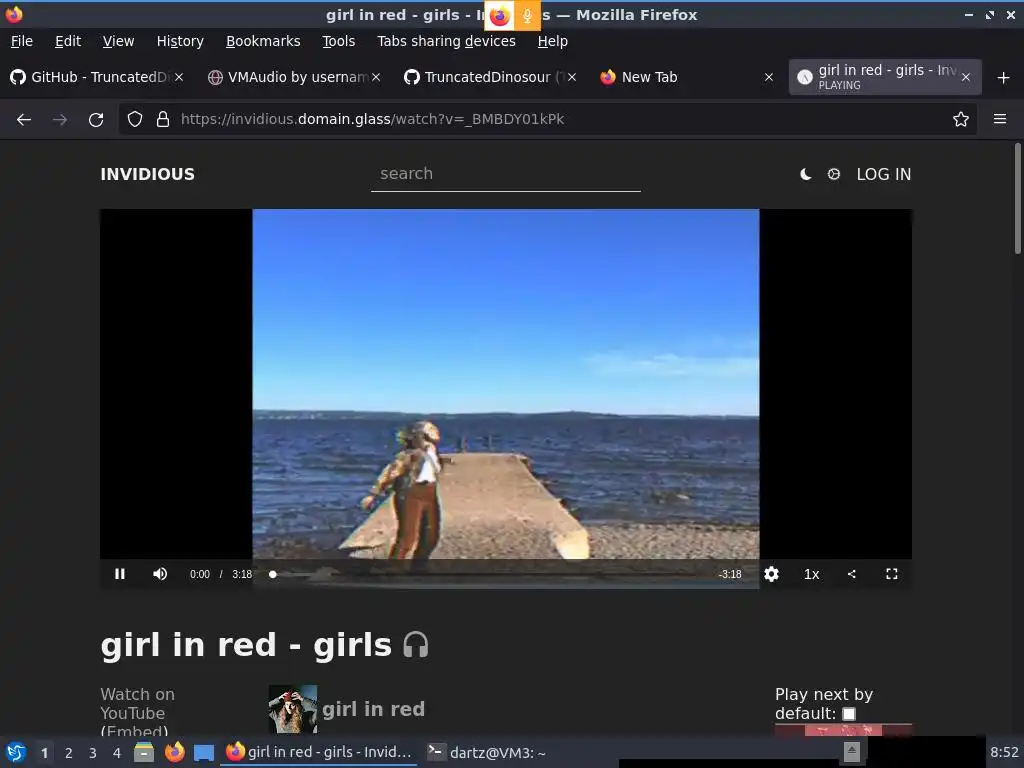The height and width of the screenshot is (768, 1024).
Task: View site security padlock info
Action: tap(163, 120)
